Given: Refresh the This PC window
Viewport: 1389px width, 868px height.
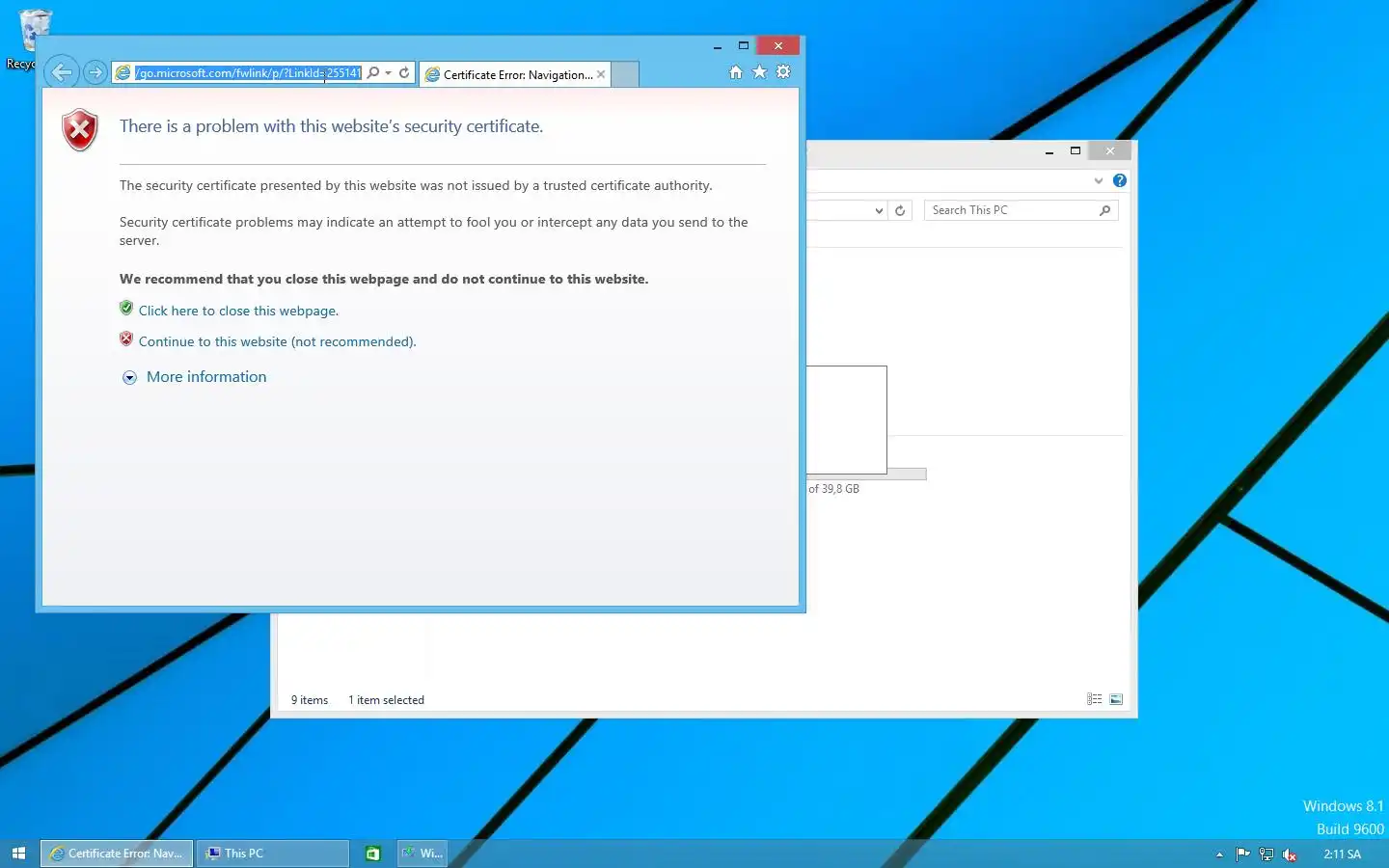Looking at the screenshot, I should (900, 210).
